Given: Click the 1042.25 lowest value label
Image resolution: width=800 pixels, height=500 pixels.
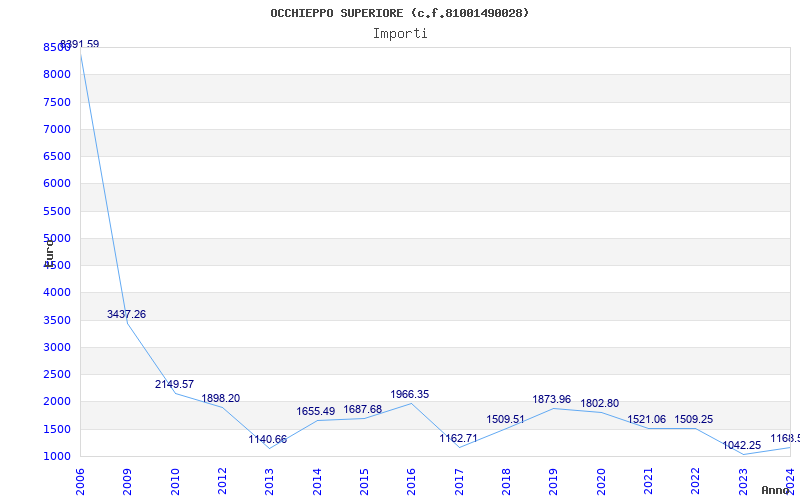Looking at the screenshot, I should click(741, 445).
